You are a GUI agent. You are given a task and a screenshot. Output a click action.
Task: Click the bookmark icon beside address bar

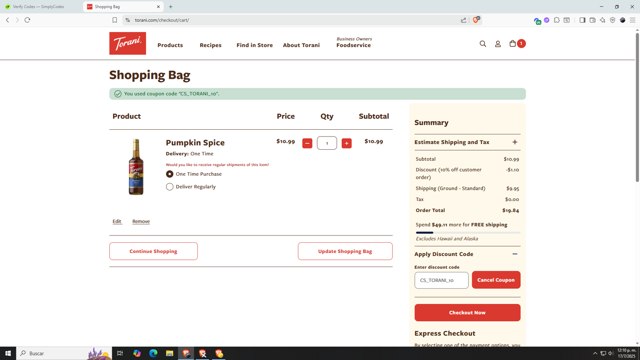[x=115, y=20]
